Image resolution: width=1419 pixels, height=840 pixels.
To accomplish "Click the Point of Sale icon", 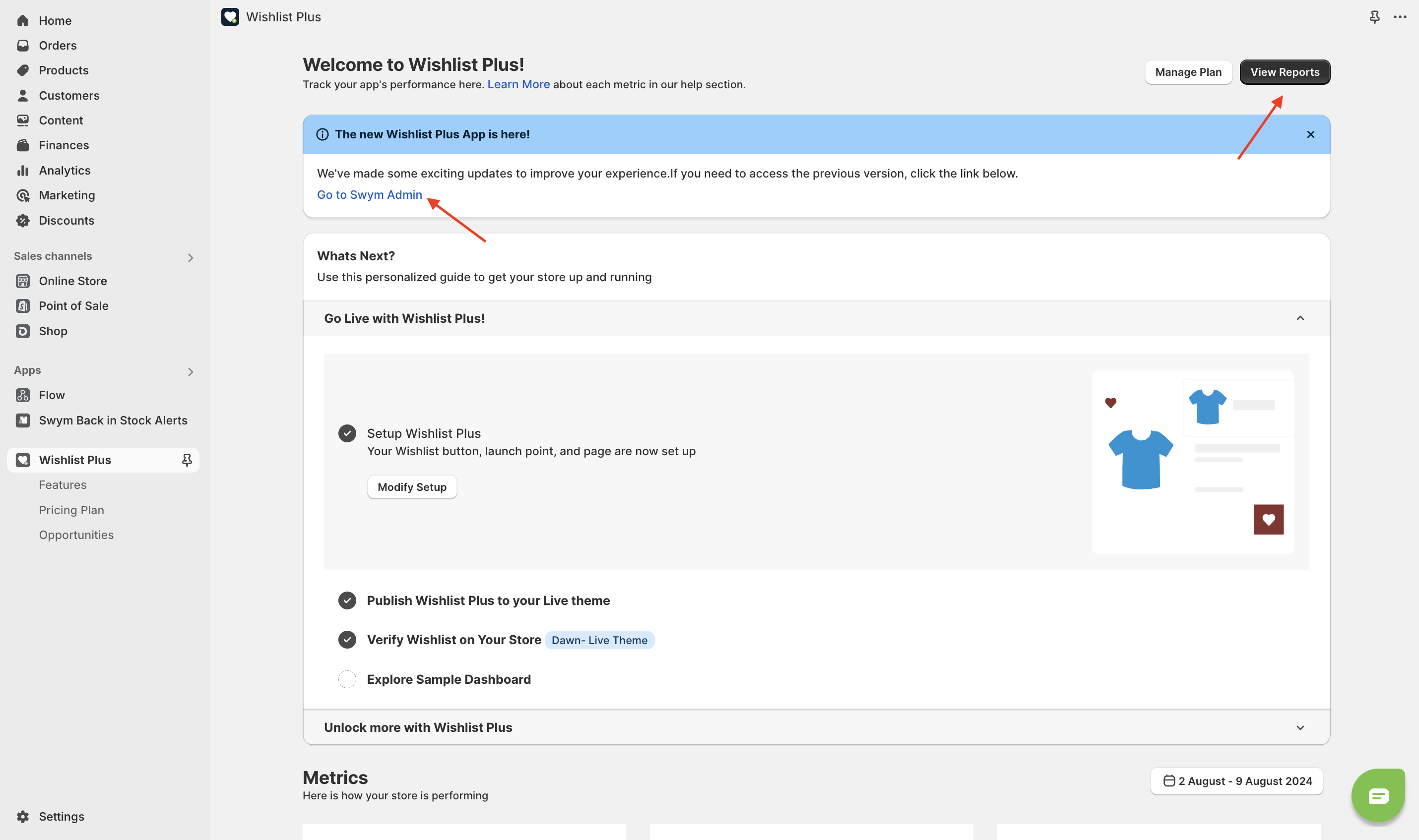I will (x=23, y=305).
